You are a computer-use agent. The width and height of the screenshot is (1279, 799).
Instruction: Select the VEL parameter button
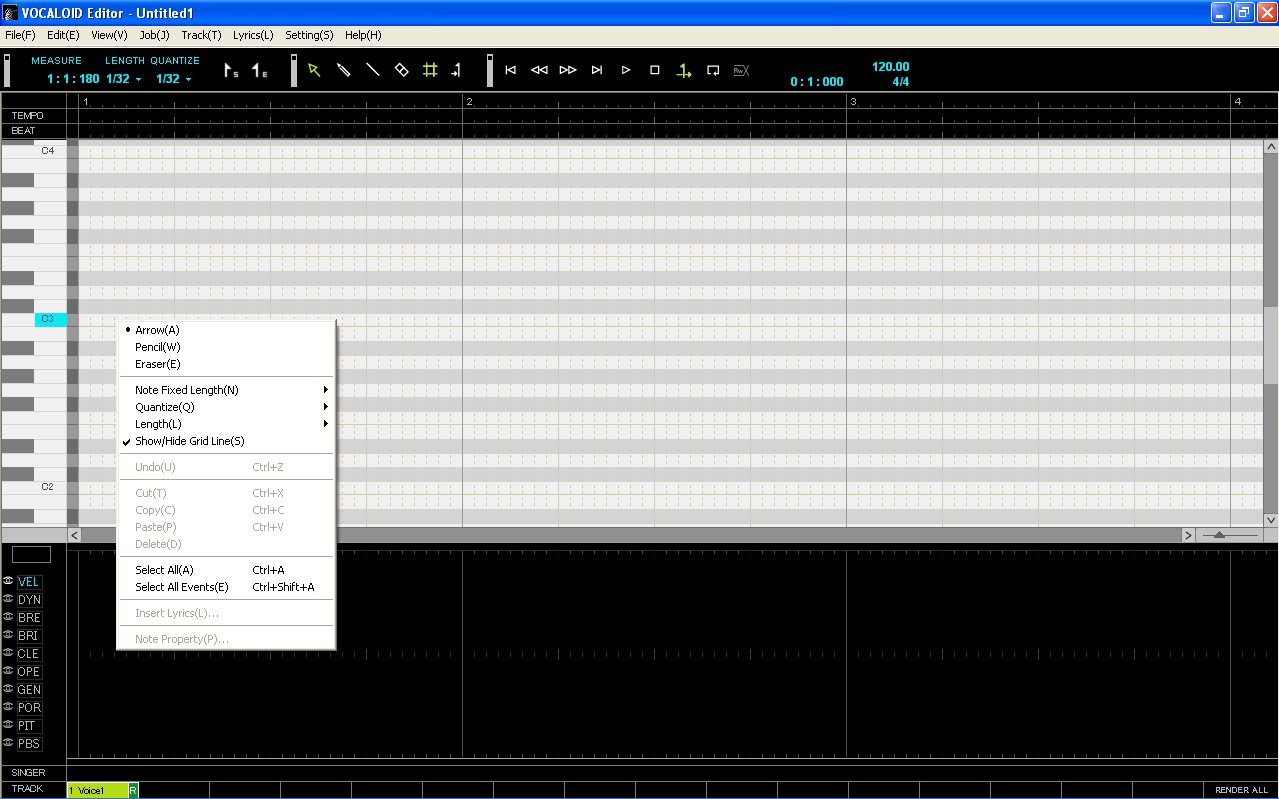click(28, 581)
